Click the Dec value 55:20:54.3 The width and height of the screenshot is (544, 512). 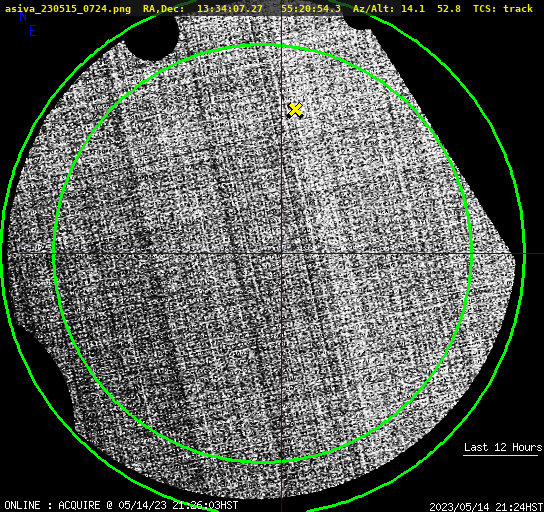point(311,9)
